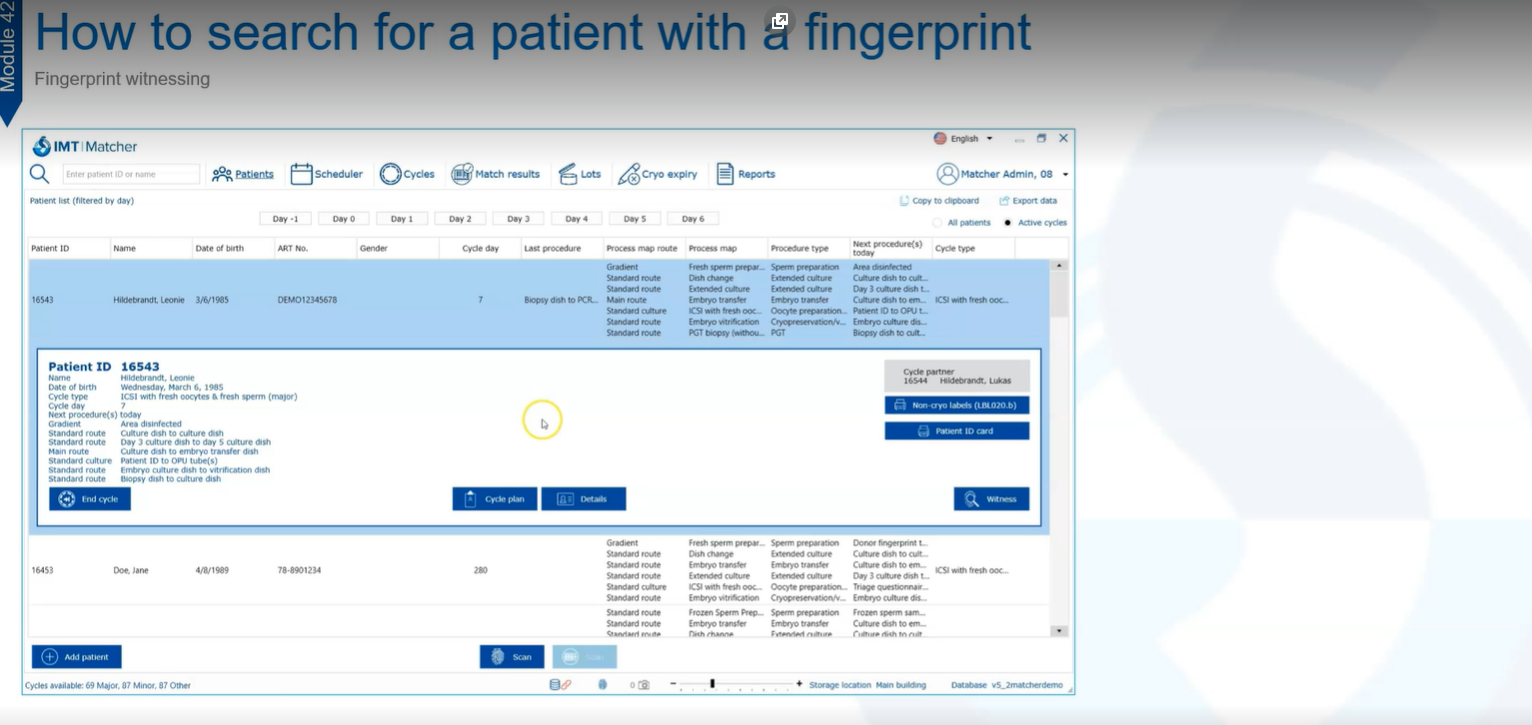Click the zoom slider in status bar

click(x=712, y=684)
